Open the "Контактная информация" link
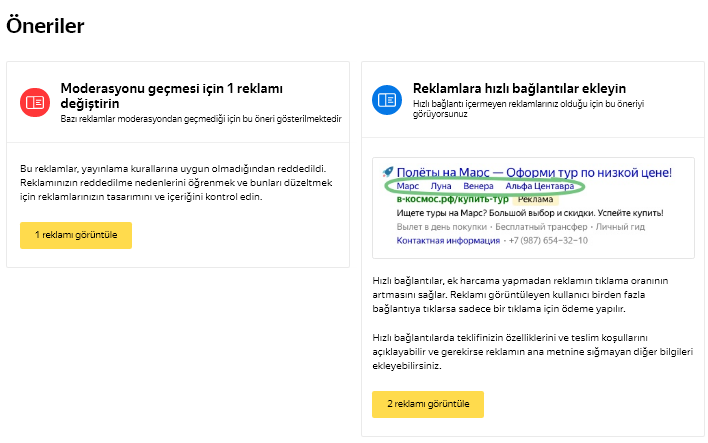708x443 pixels. pyautogui.click(x=448, y=241)
